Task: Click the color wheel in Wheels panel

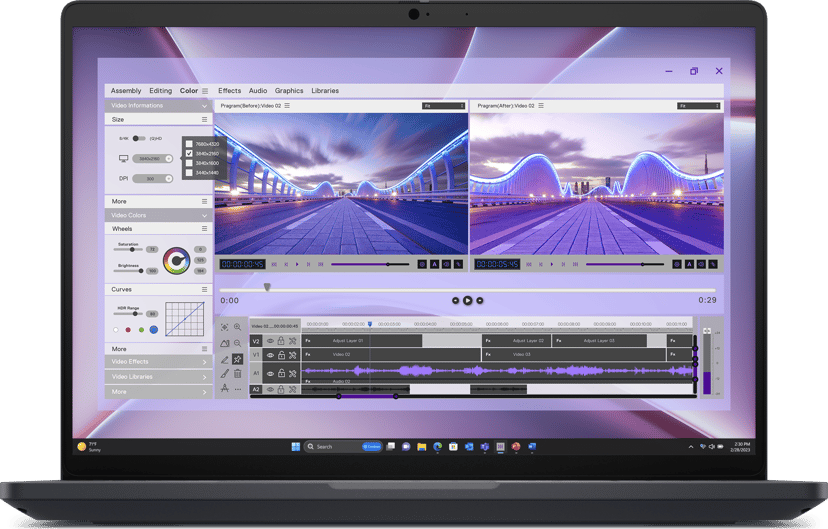Action: (x=176, y=260)
